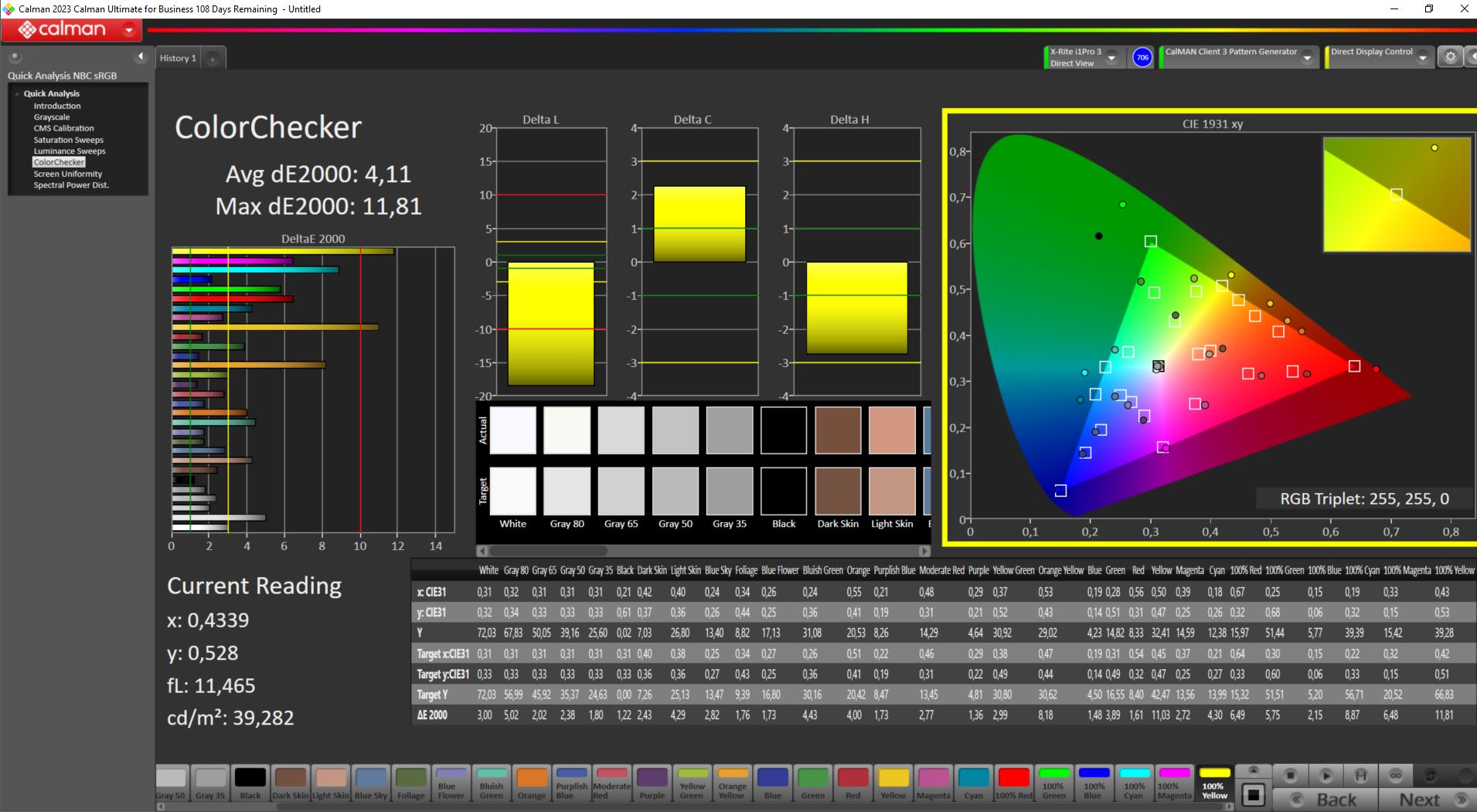The height and width of the screenshot is (812, 1477).
Task: Expand the X-Rite i1Pro 3 meter dropdown
Action: pos(1111,58)
